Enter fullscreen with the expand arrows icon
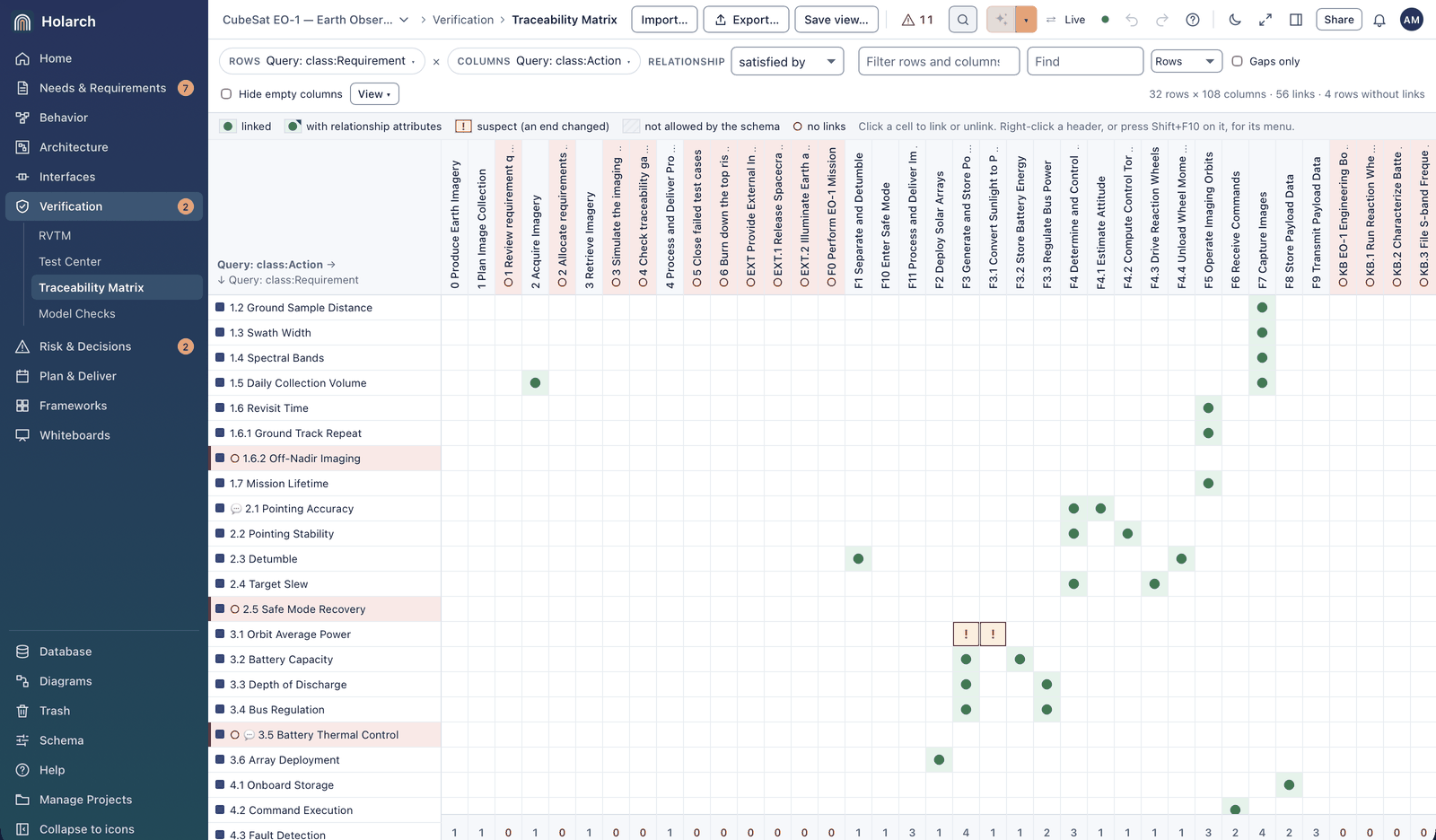The image size is (1436, 840). pos(1265,20)
